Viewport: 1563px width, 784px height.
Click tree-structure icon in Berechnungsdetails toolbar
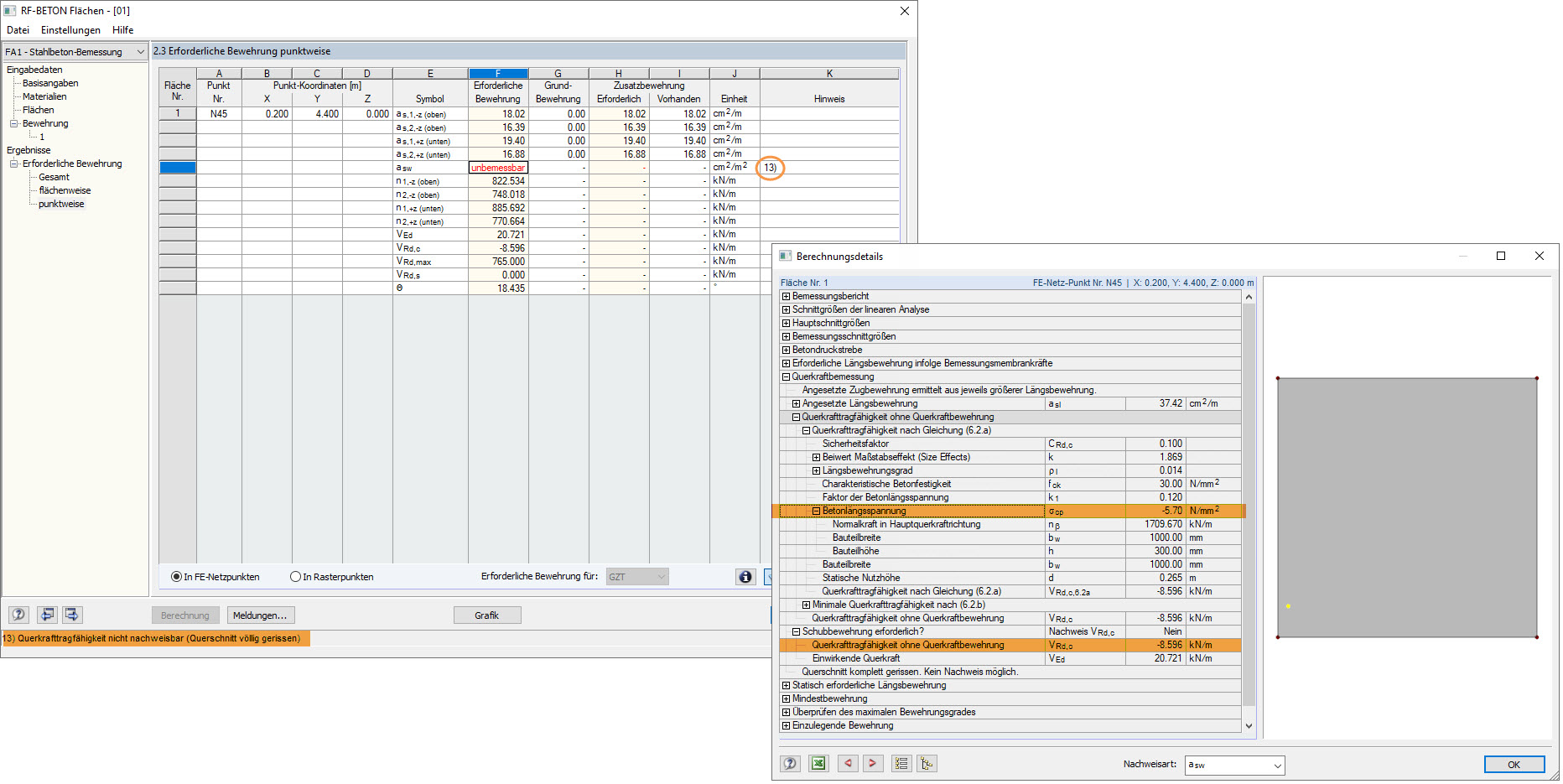click(x=927, y=763)
